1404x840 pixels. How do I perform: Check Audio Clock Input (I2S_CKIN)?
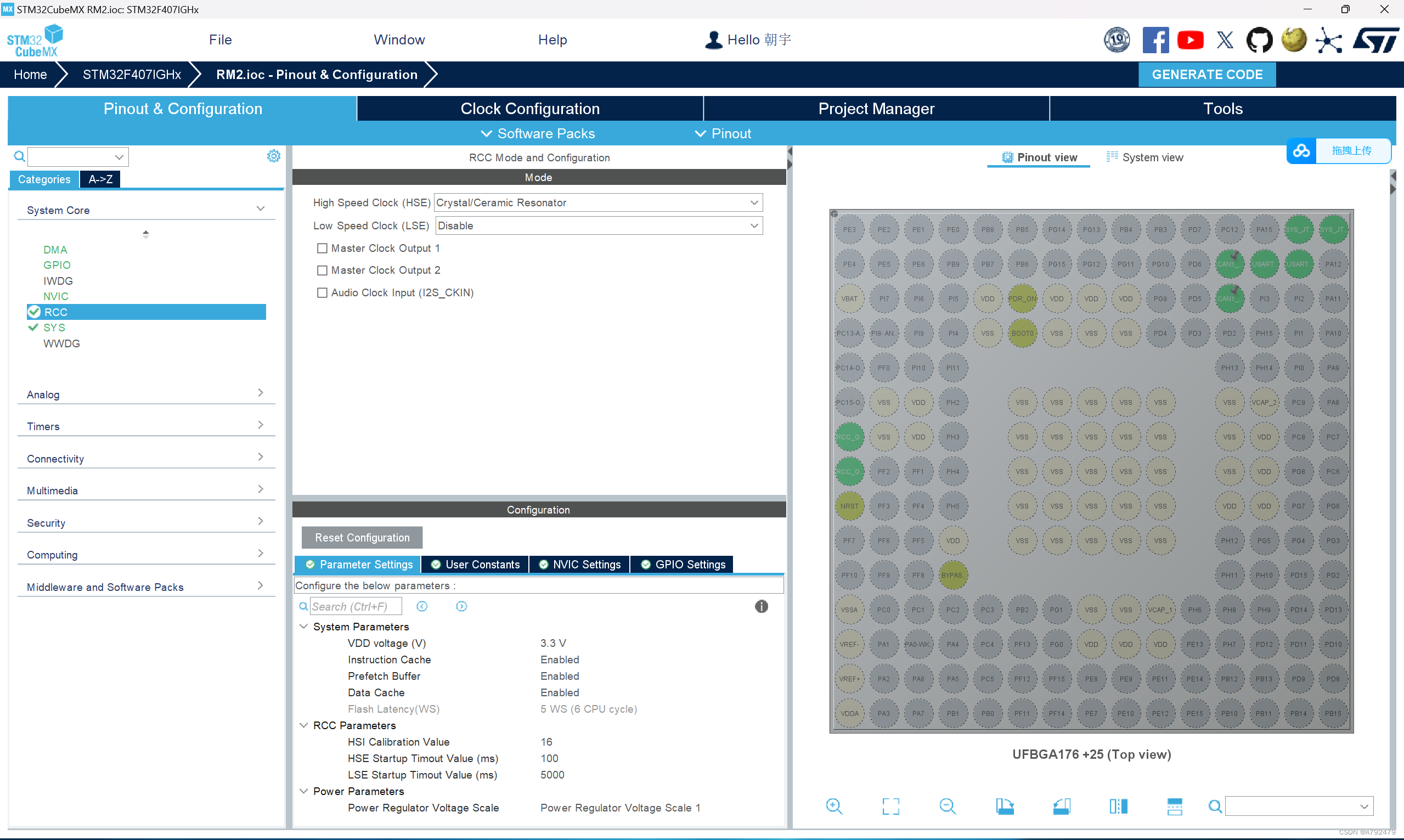pyautogui.click(x=322, y=292)
